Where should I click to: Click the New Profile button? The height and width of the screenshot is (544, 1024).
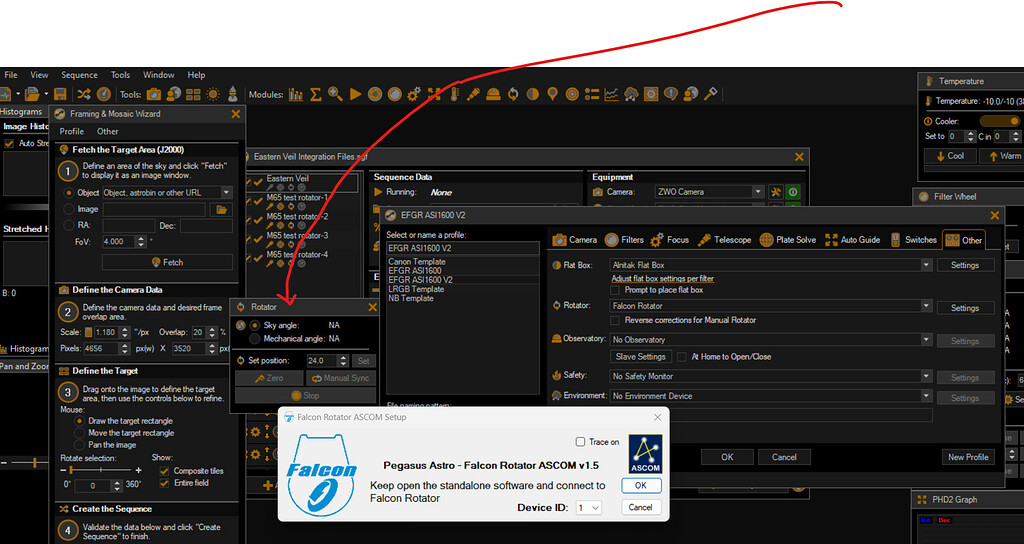pyautogui.click(x=968, y=457)
